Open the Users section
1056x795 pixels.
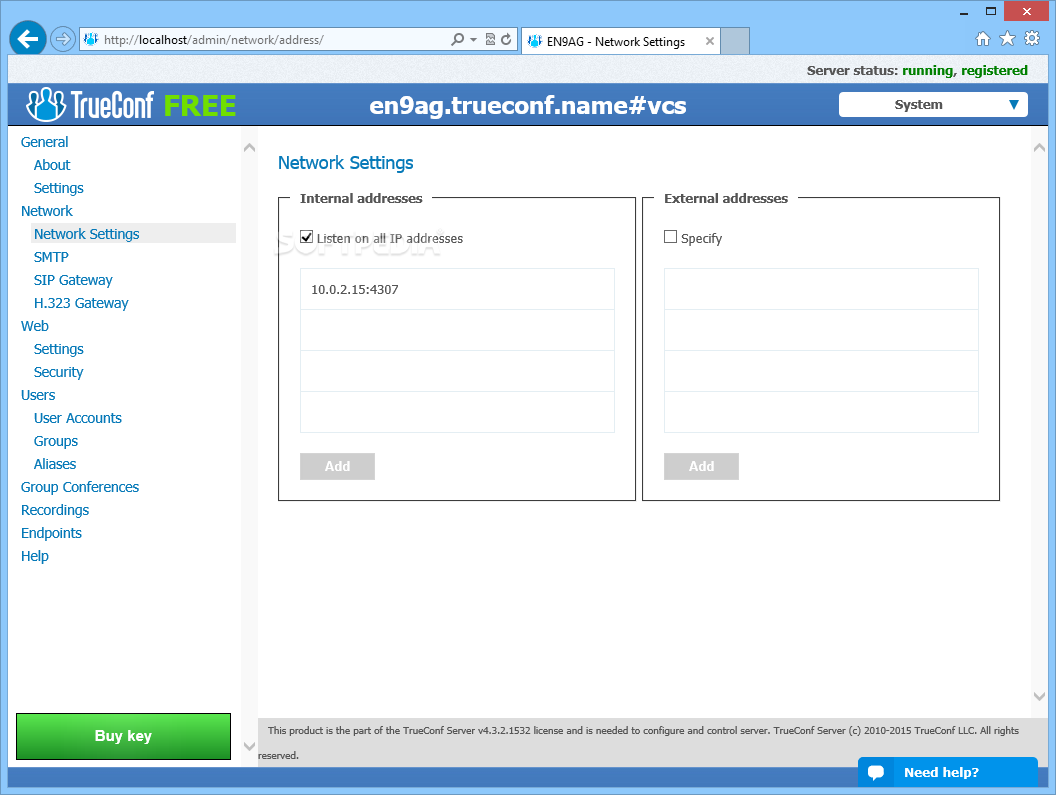click(x=38, y=395)
